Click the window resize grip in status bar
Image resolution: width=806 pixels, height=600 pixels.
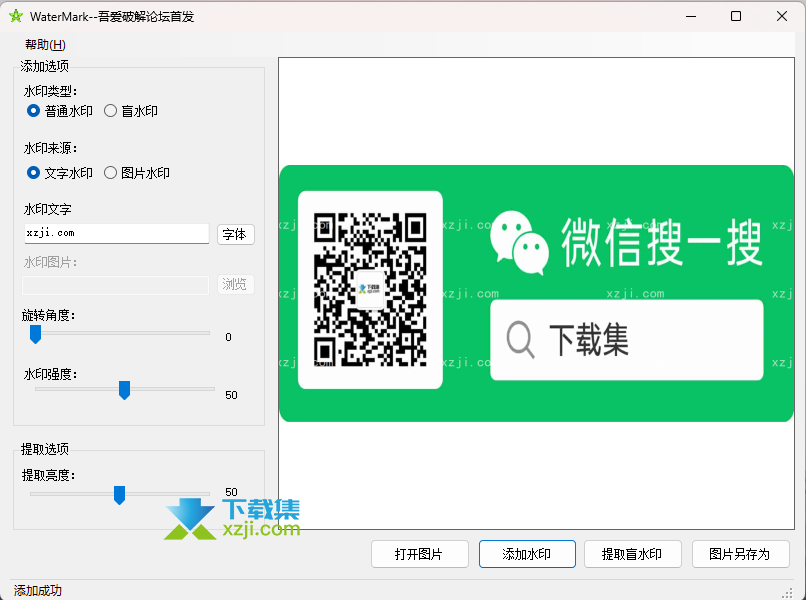787,593
